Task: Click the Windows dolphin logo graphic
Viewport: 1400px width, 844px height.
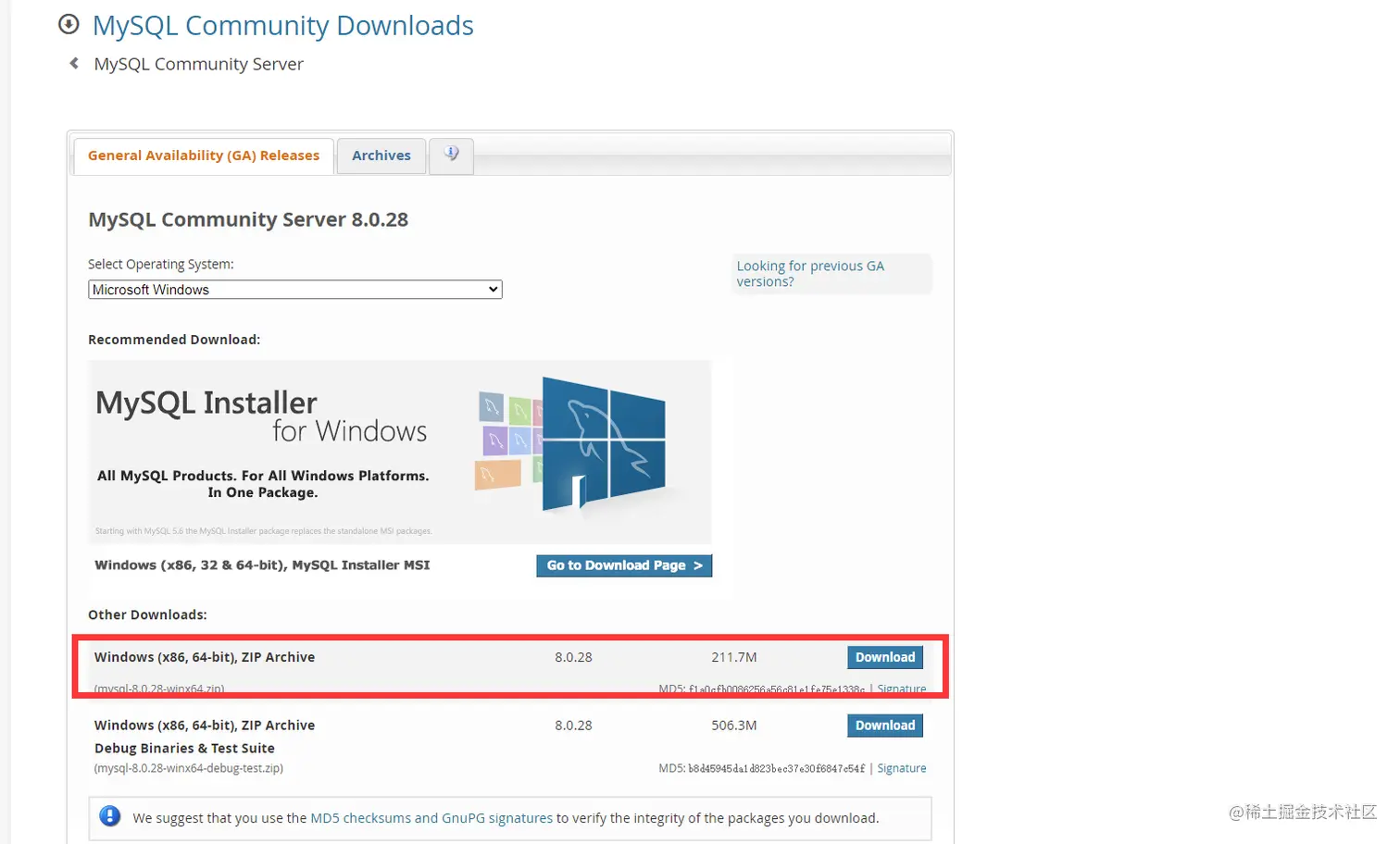Action: click(604, 443)
